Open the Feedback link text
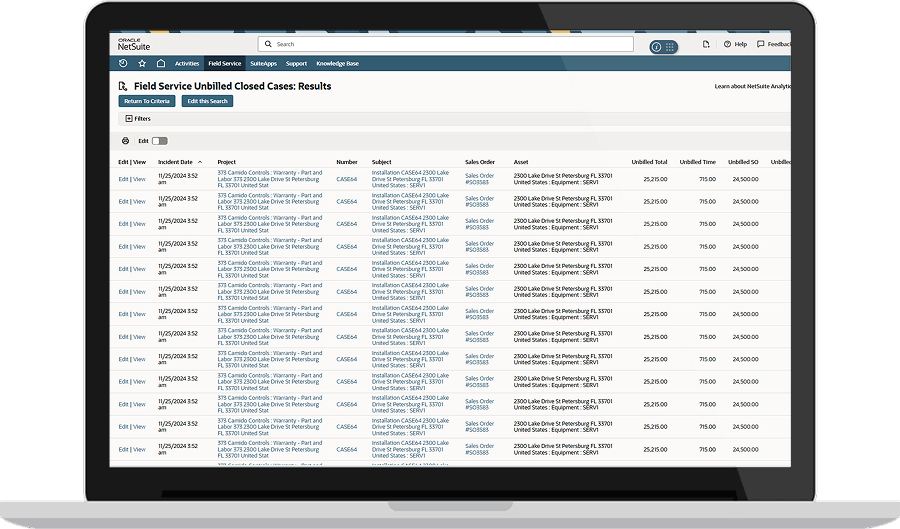The height and width of the screenshot is (529, 900). pos(779,44)
